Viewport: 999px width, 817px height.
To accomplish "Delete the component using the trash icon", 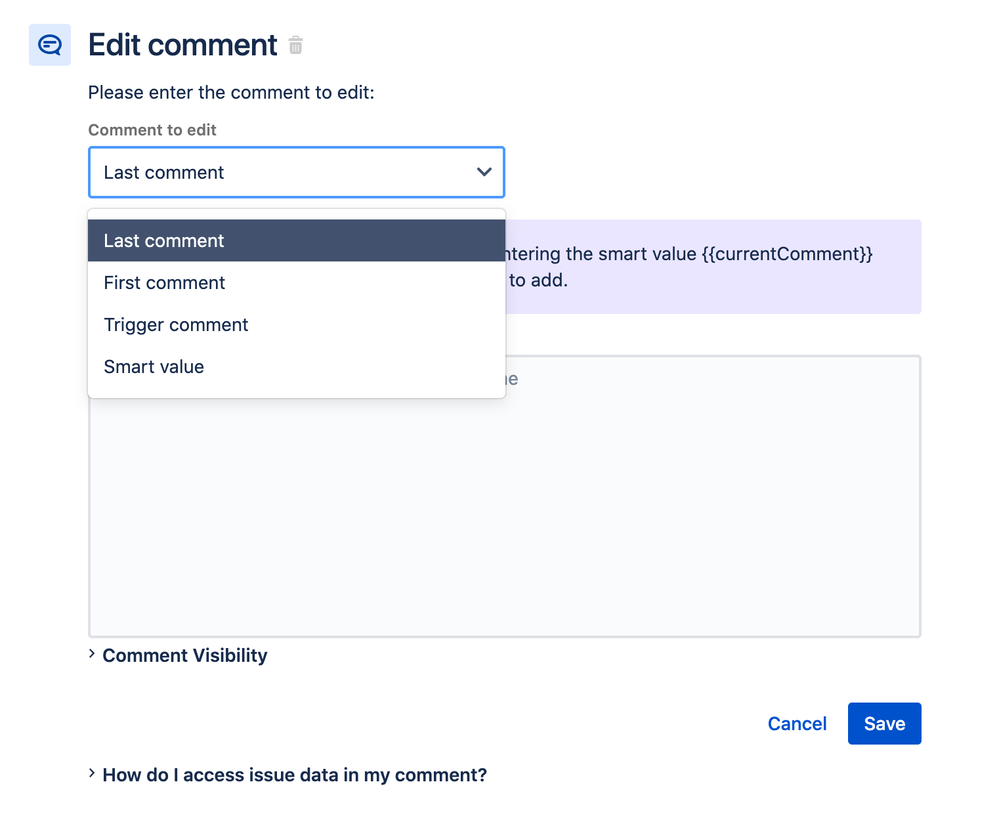I will point(295,45).
